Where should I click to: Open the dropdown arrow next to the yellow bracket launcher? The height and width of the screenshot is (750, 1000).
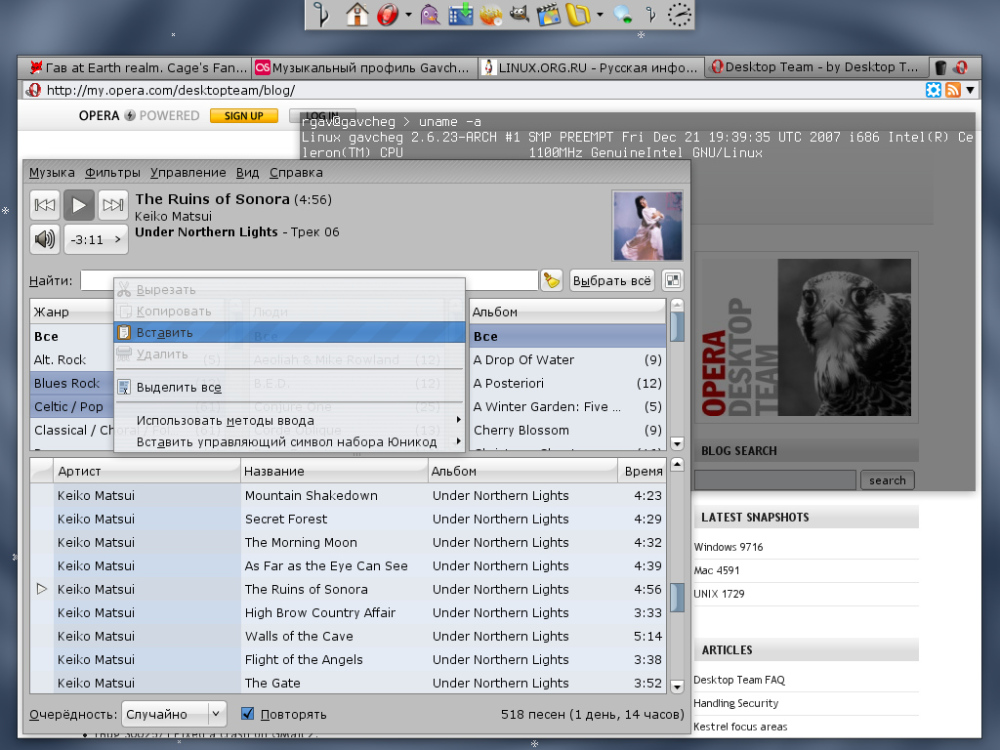click(x=599, y=14)
